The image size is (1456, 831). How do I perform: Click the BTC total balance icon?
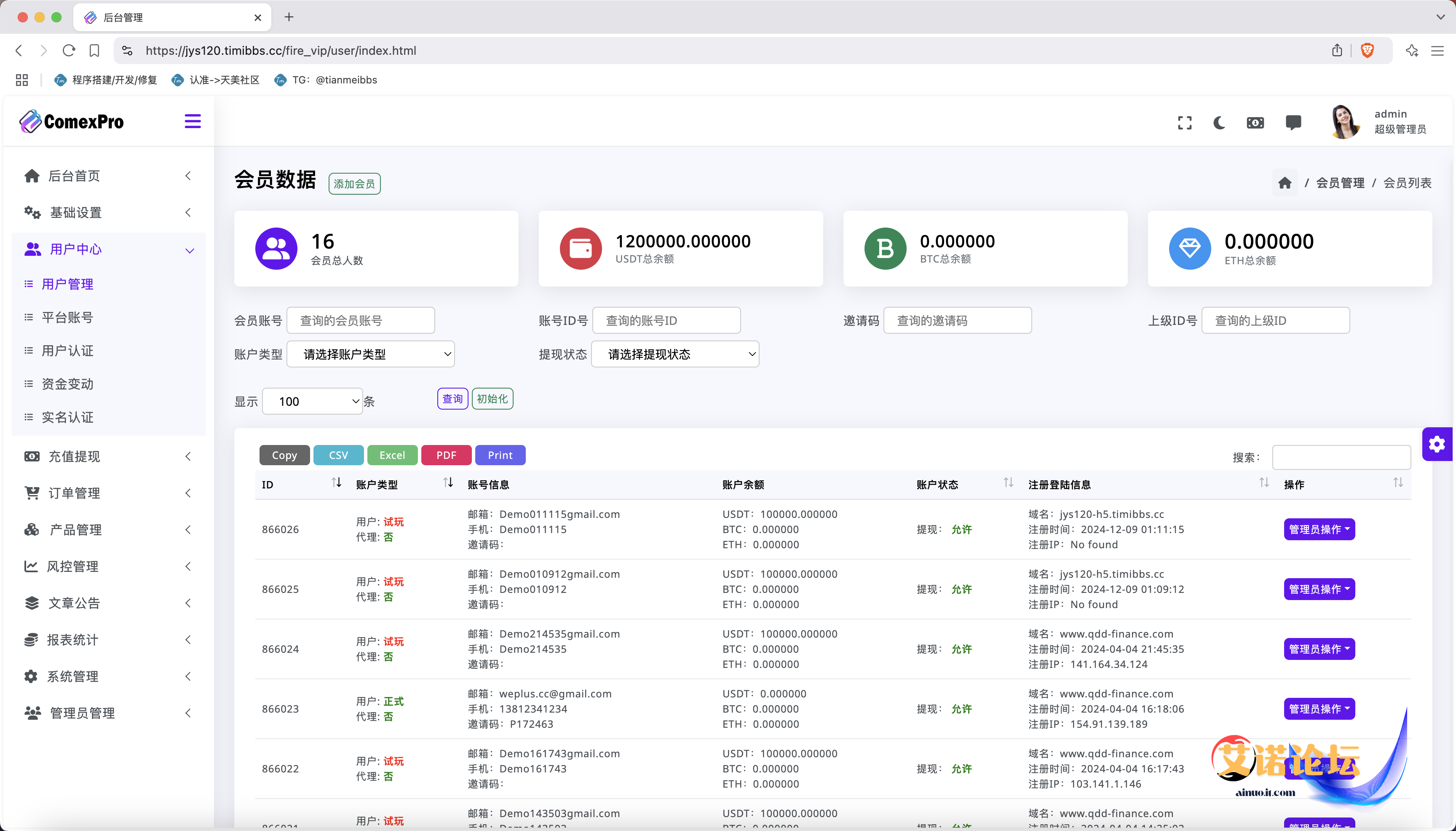click(x=885, y=249)
